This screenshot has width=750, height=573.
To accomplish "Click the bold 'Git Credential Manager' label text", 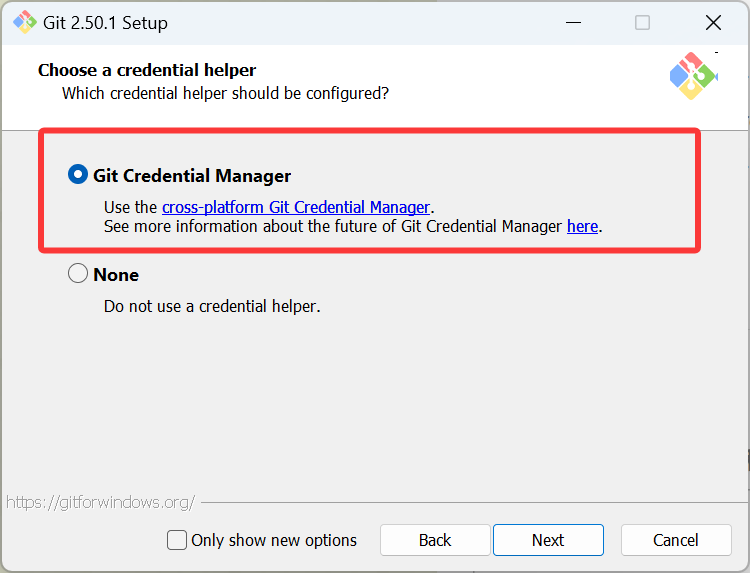I will (x=192, y=175).
